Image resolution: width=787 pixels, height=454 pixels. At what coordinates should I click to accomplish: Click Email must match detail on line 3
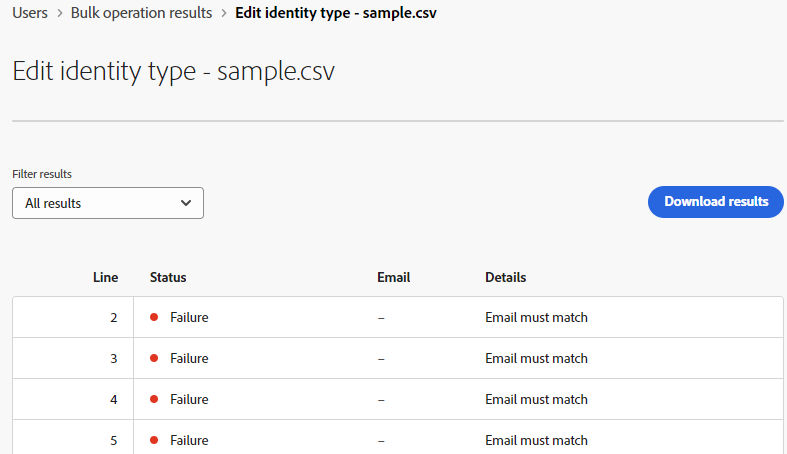(536, 358)
